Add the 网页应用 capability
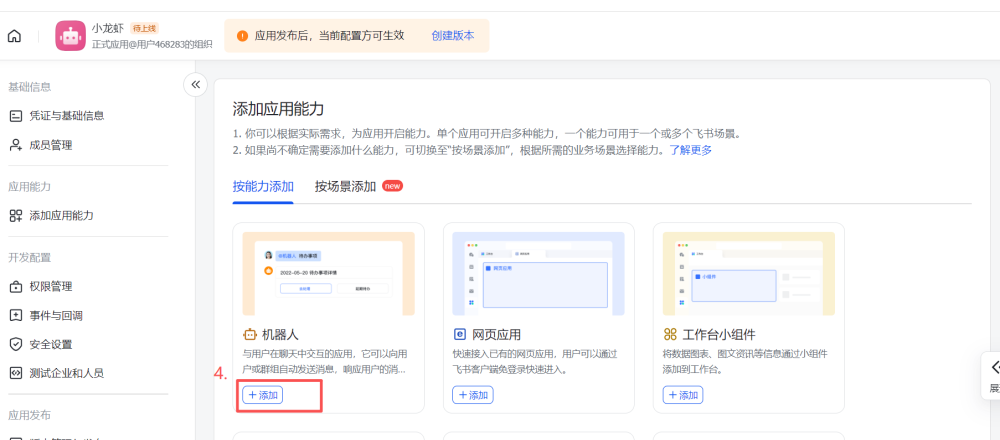Image resolution: width=1000 pixels, height=440 pixels. pos(473,395)
